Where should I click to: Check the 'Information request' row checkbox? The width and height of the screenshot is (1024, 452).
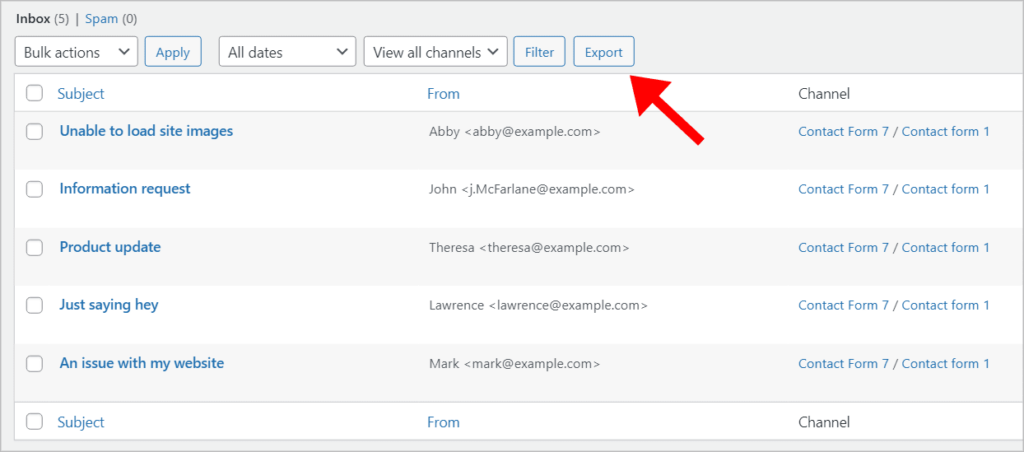[x=34, y=189]
